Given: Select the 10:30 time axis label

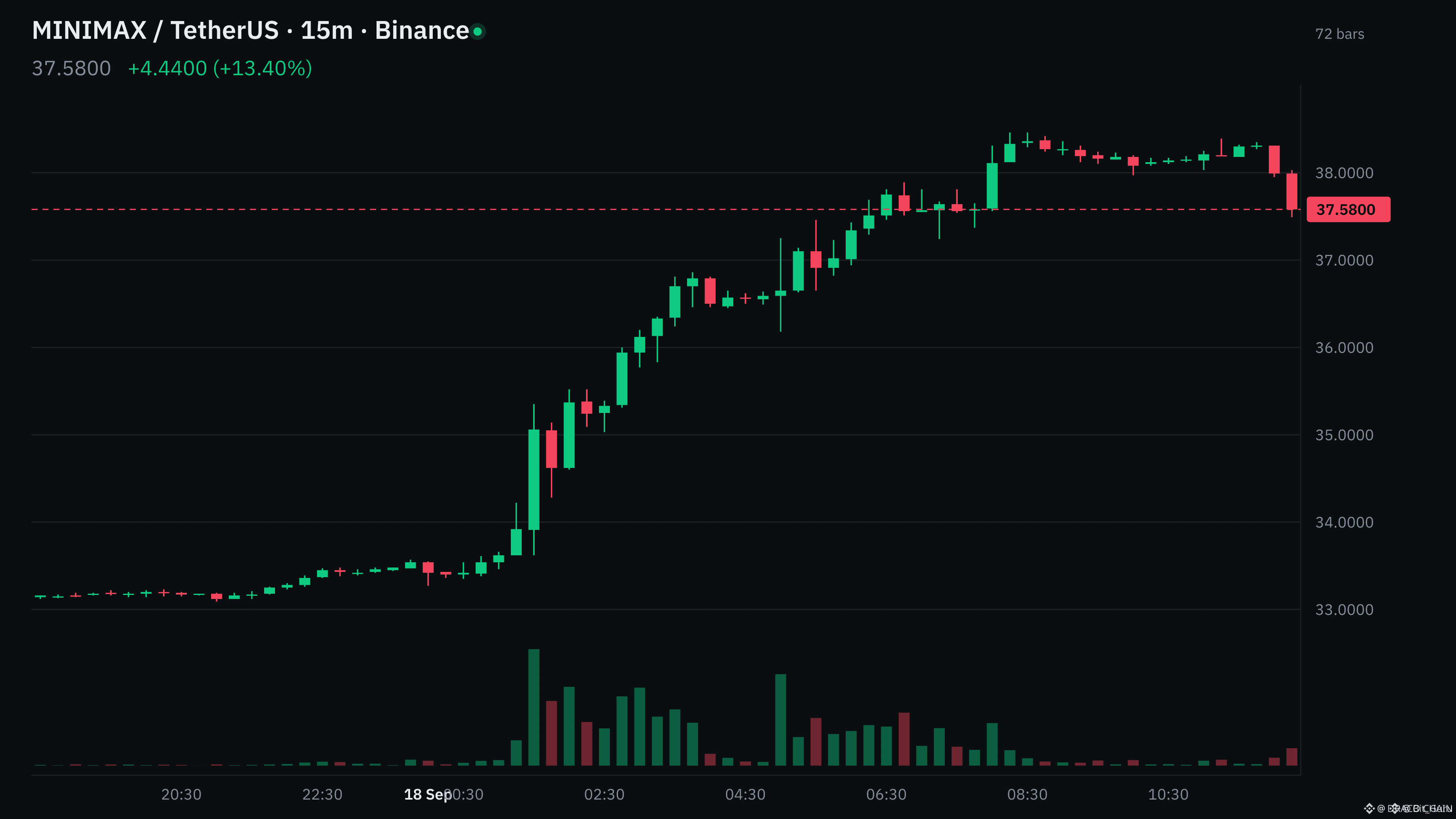Looking at the screenshot, I should (1168, 795).
